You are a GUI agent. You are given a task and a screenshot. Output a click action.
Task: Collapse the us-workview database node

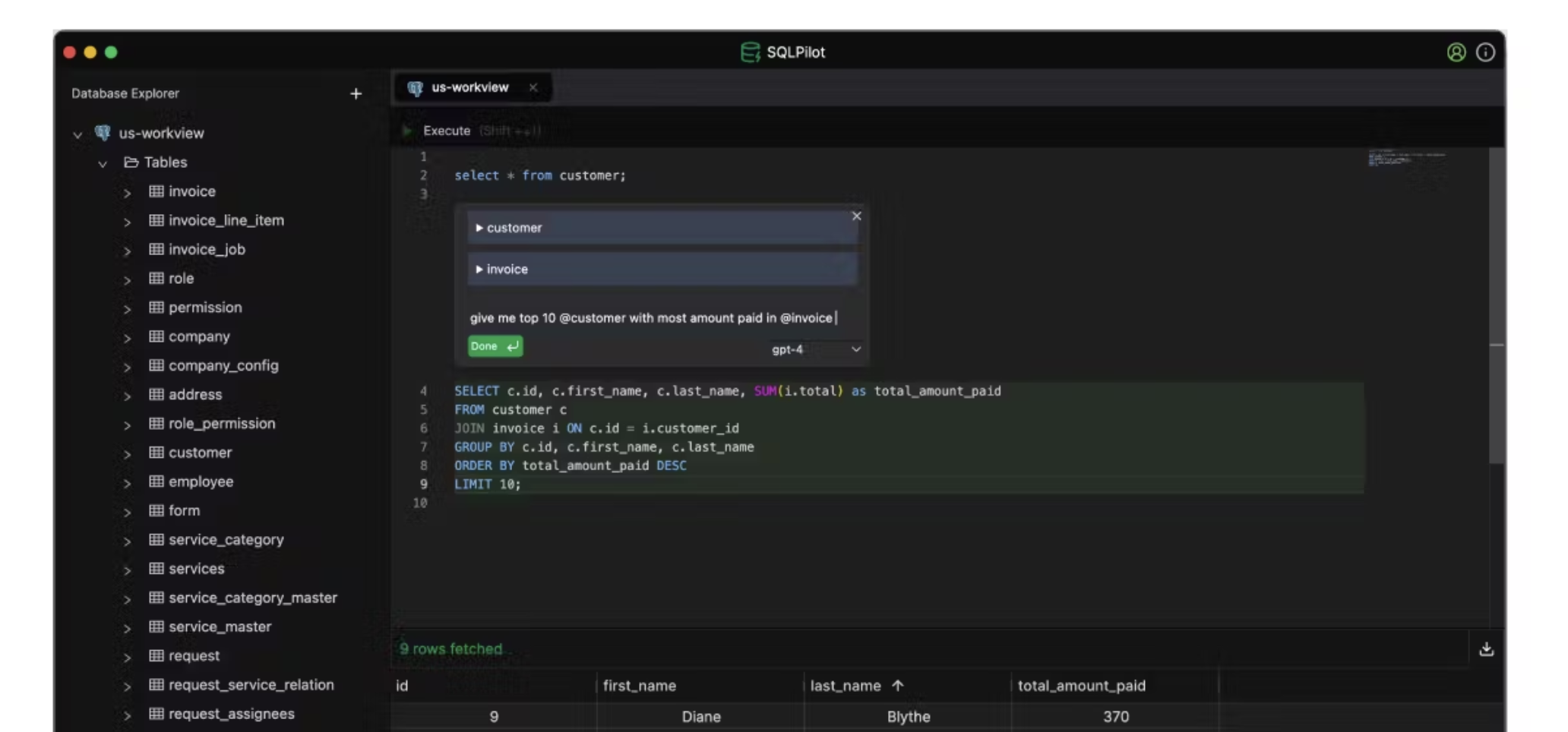click(x=77, y=134)
